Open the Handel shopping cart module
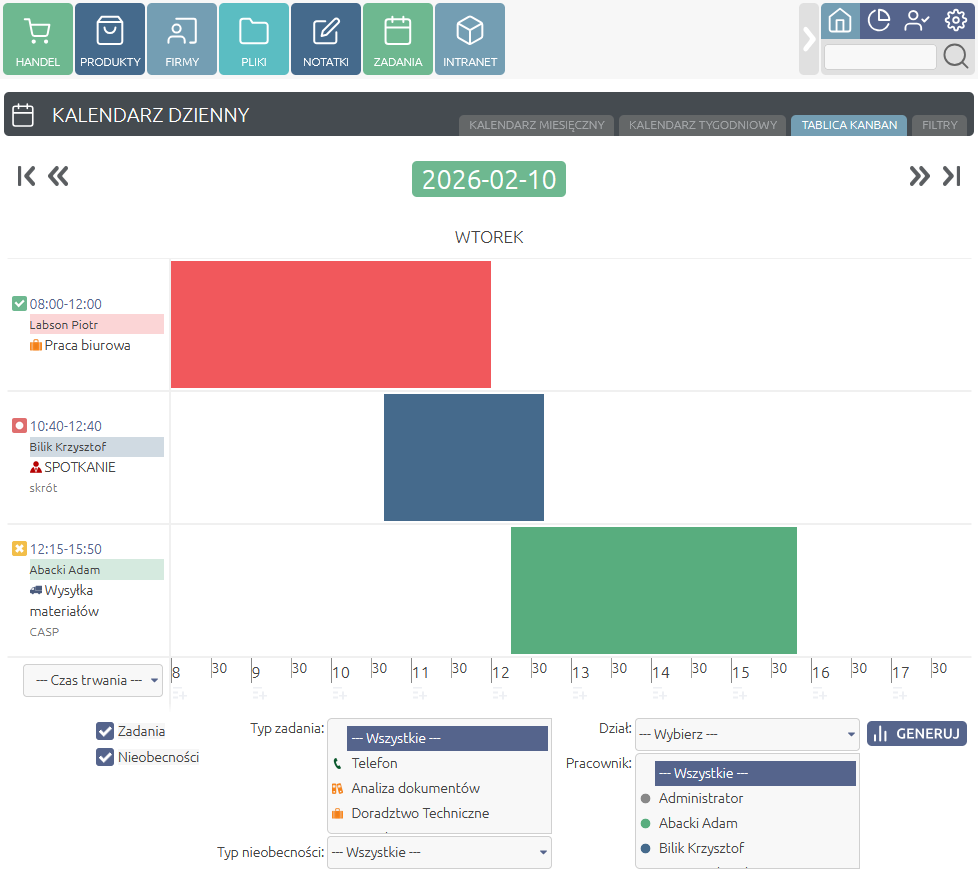This screenshot has height=871, width=978. 38,40
